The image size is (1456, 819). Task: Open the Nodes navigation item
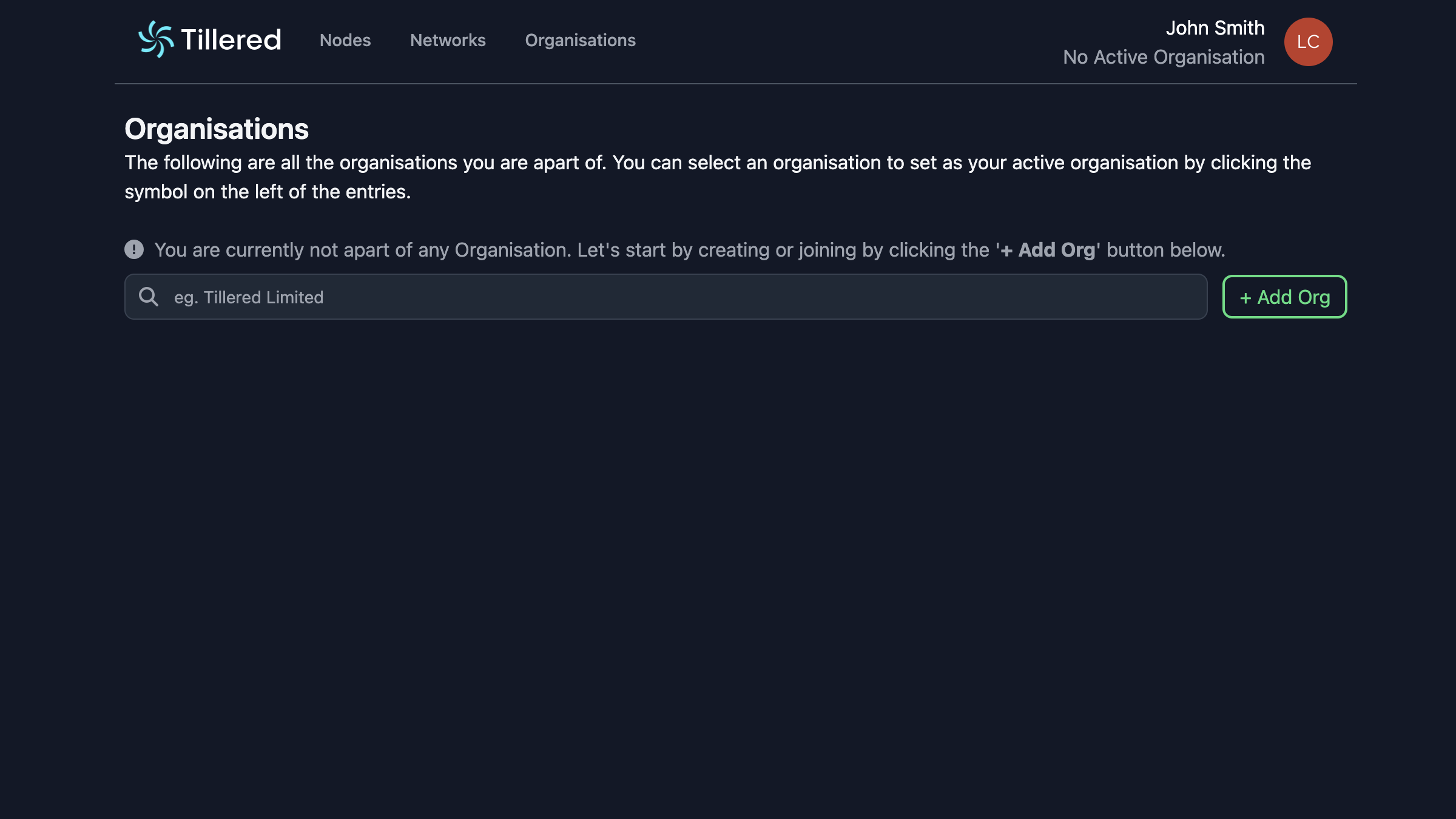345,40
